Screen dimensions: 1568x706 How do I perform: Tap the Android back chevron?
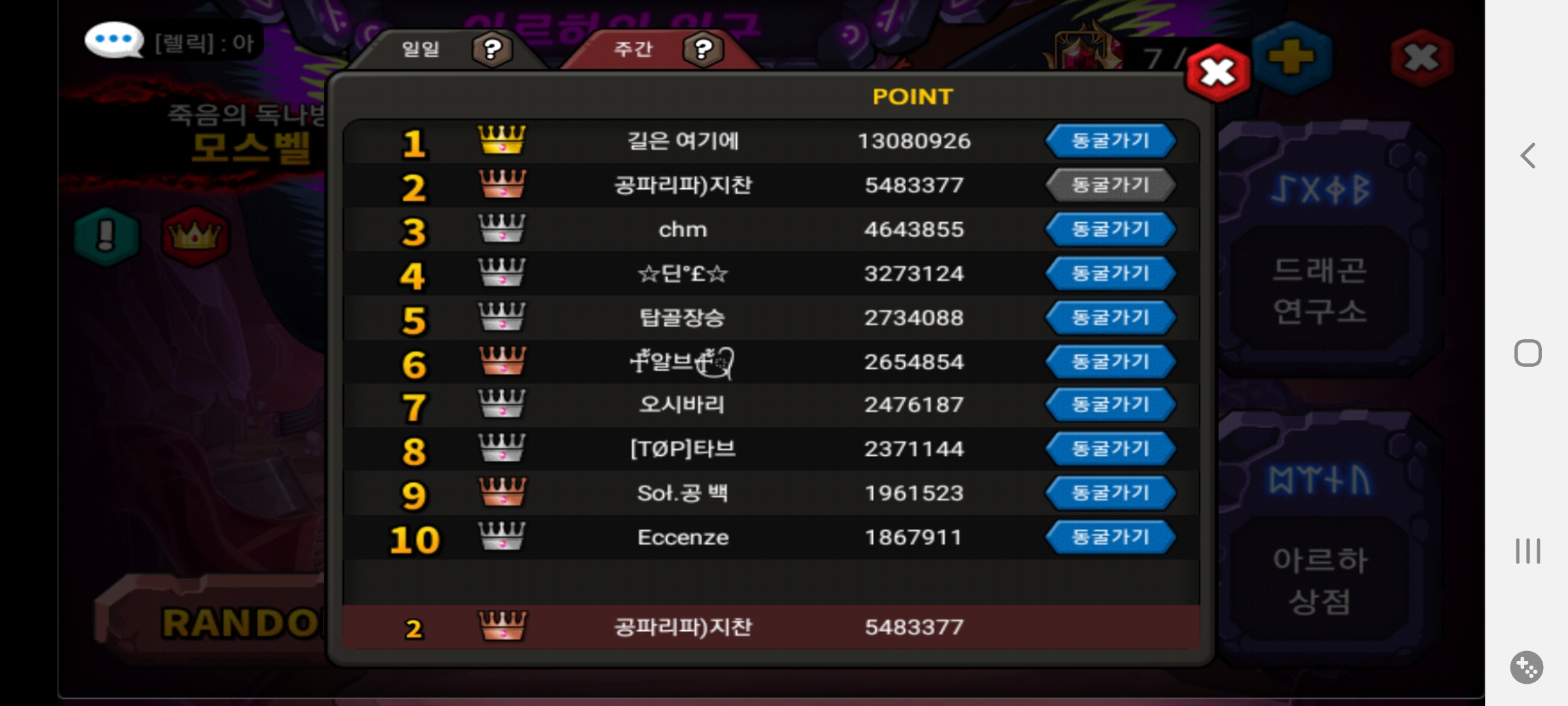pyautogui.click(x=1527, y=156)
